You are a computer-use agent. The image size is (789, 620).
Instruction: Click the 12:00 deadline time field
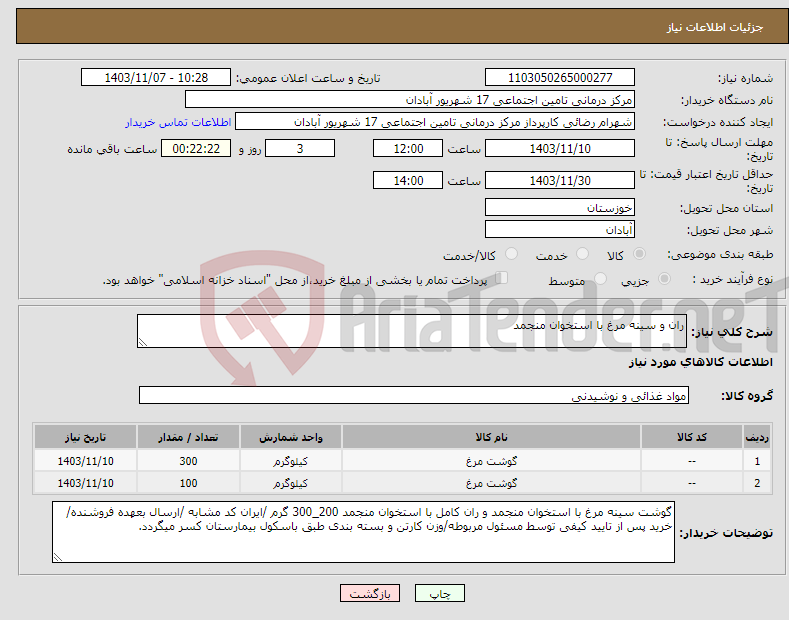(x=408, y=148)
